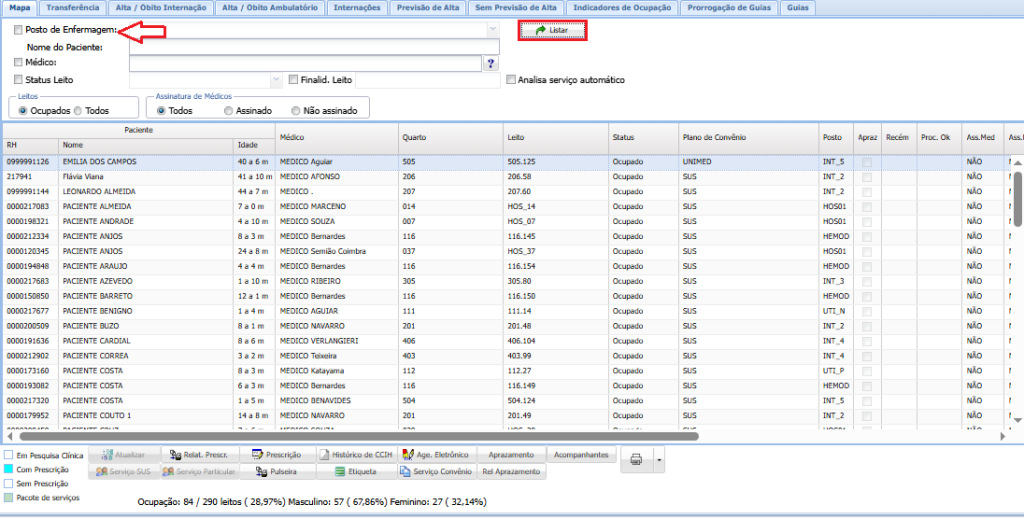Click the Médico text input field

[x=306, y=63]
